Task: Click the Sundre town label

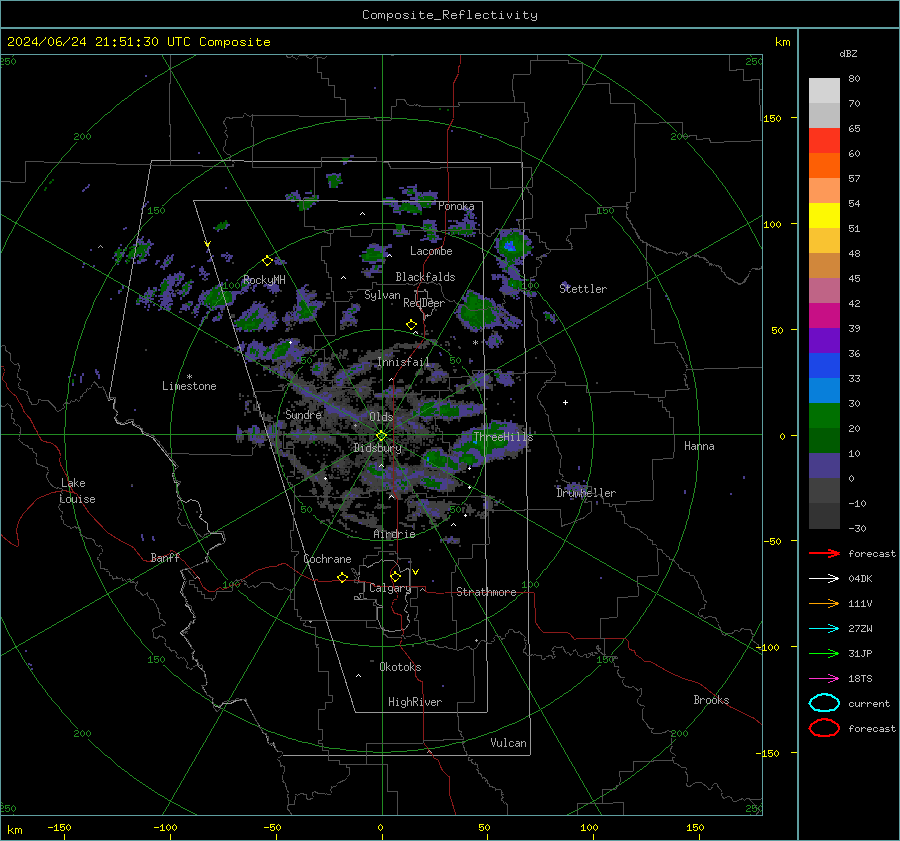Action: pyautogui.click(x=303, y=415)
